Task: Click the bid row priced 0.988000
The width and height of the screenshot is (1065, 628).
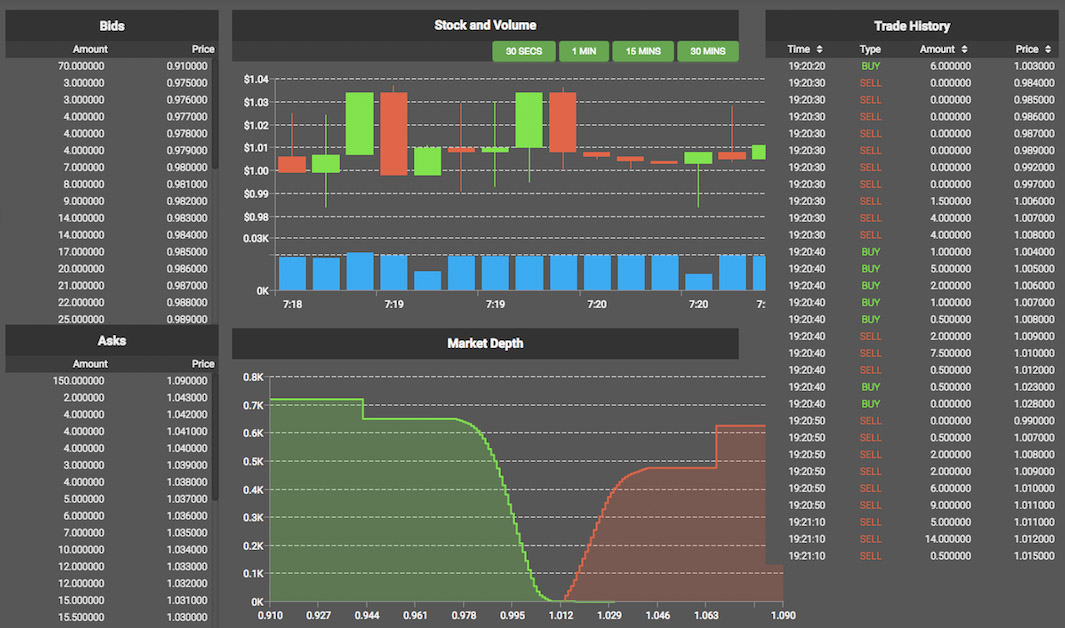Action: pos(109,302)
